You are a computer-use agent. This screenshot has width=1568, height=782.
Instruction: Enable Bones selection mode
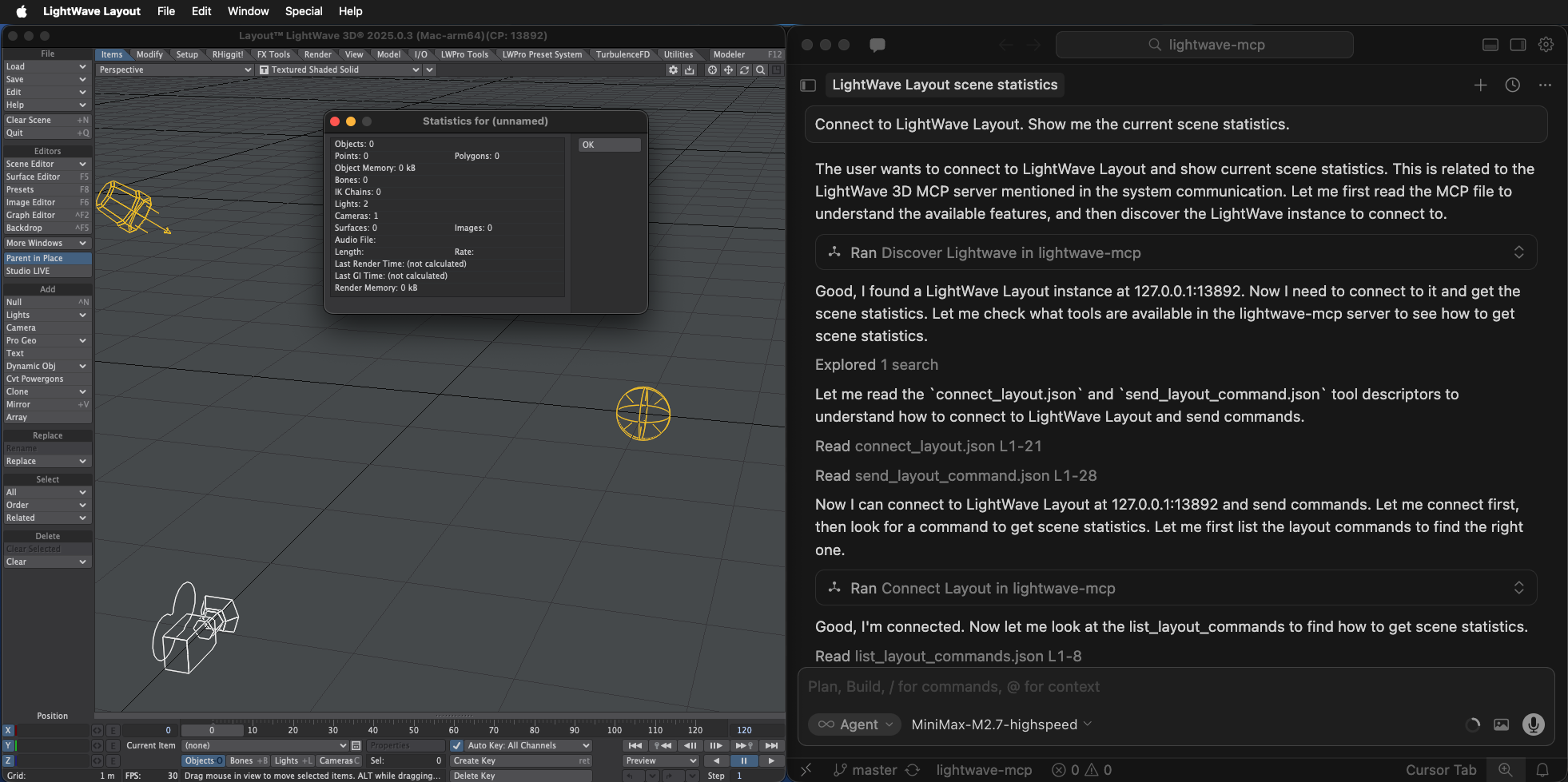[249, 760]
